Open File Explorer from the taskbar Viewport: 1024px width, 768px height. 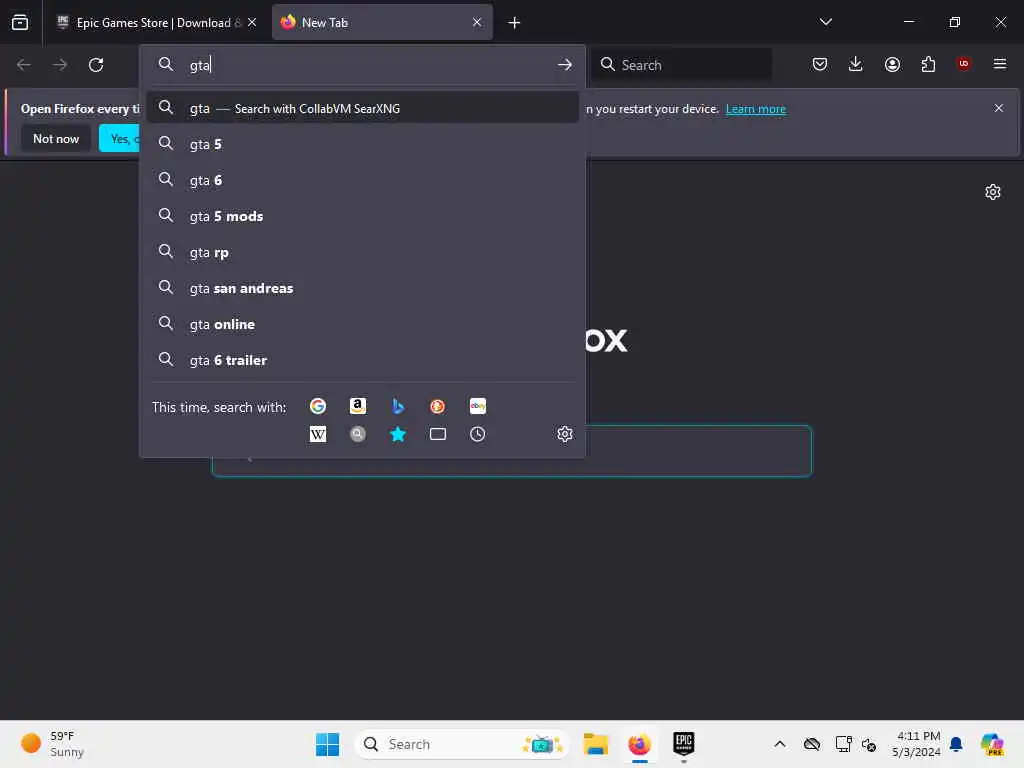pos(596,744)
